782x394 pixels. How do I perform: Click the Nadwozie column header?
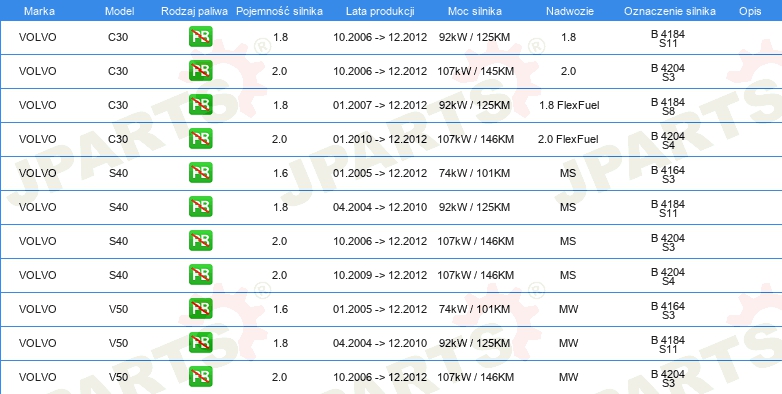[x=570, y=11]
